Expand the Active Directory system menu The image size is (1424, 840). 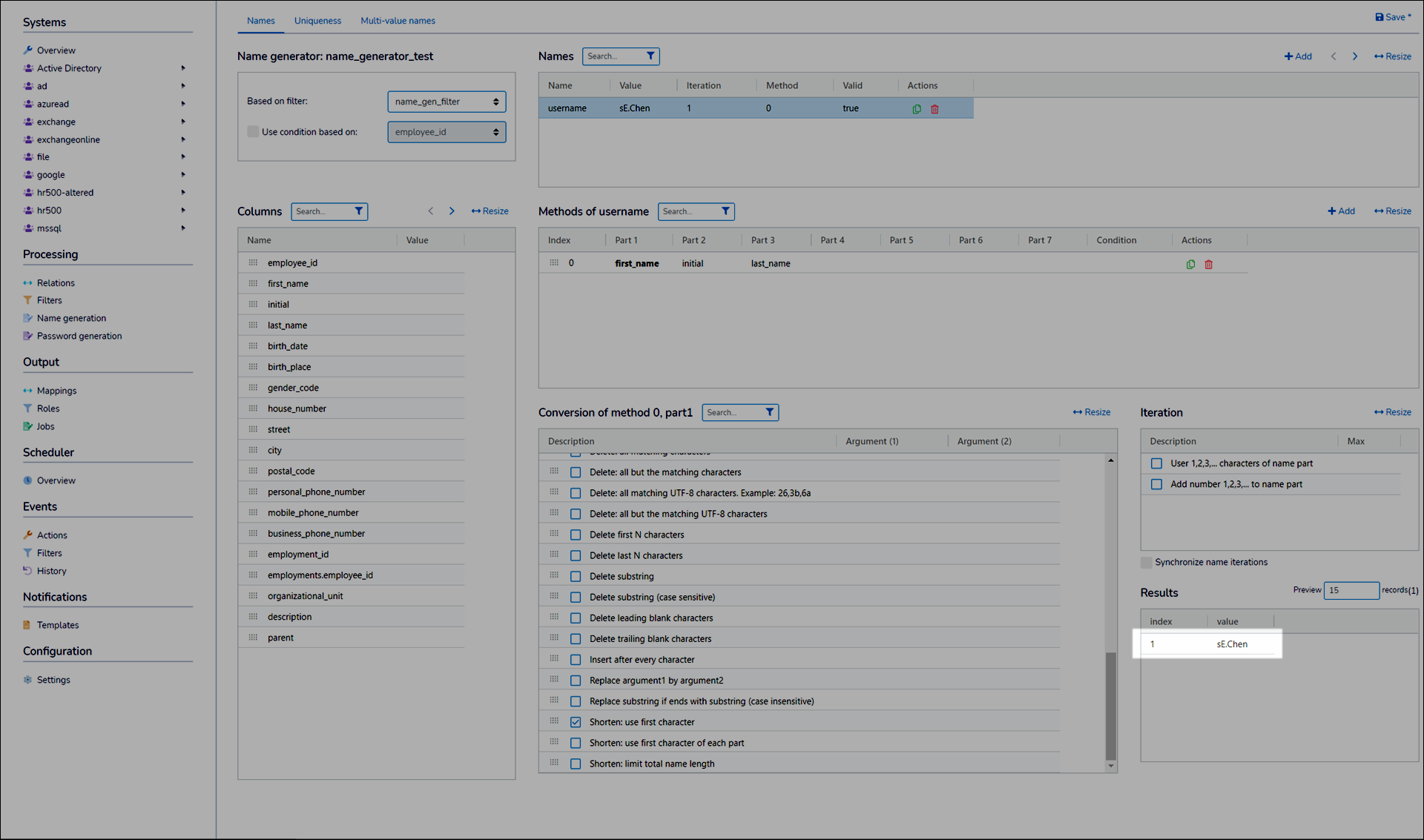pos(183,68)
